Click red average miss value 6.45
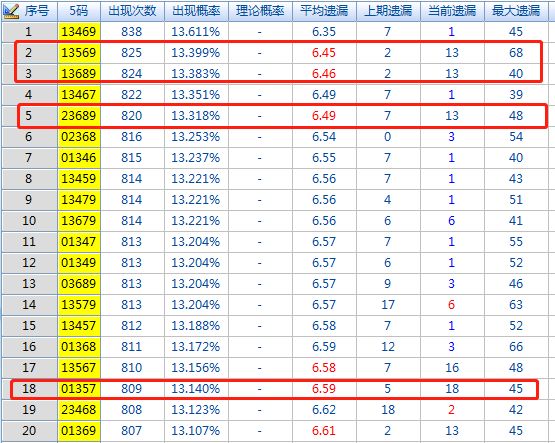The width and height of the screenshot is (555, 443). (324, 53)
